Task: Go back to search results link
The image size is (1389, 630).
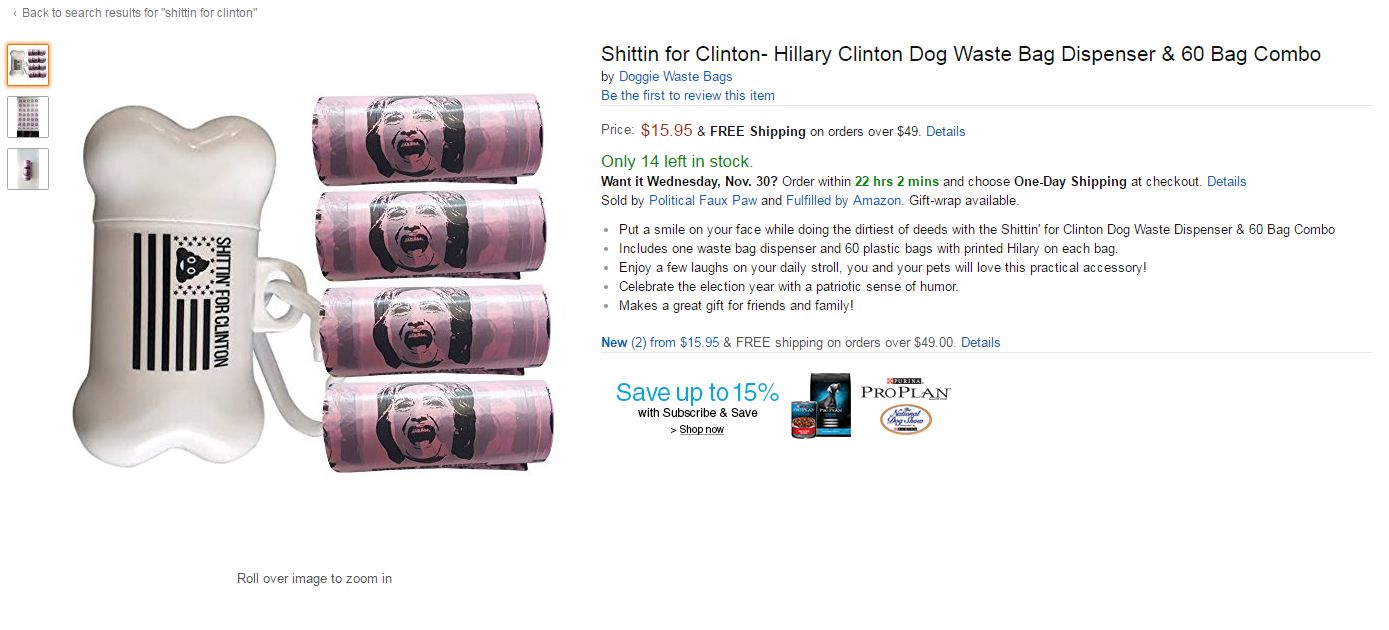Action: click(135, 13)
